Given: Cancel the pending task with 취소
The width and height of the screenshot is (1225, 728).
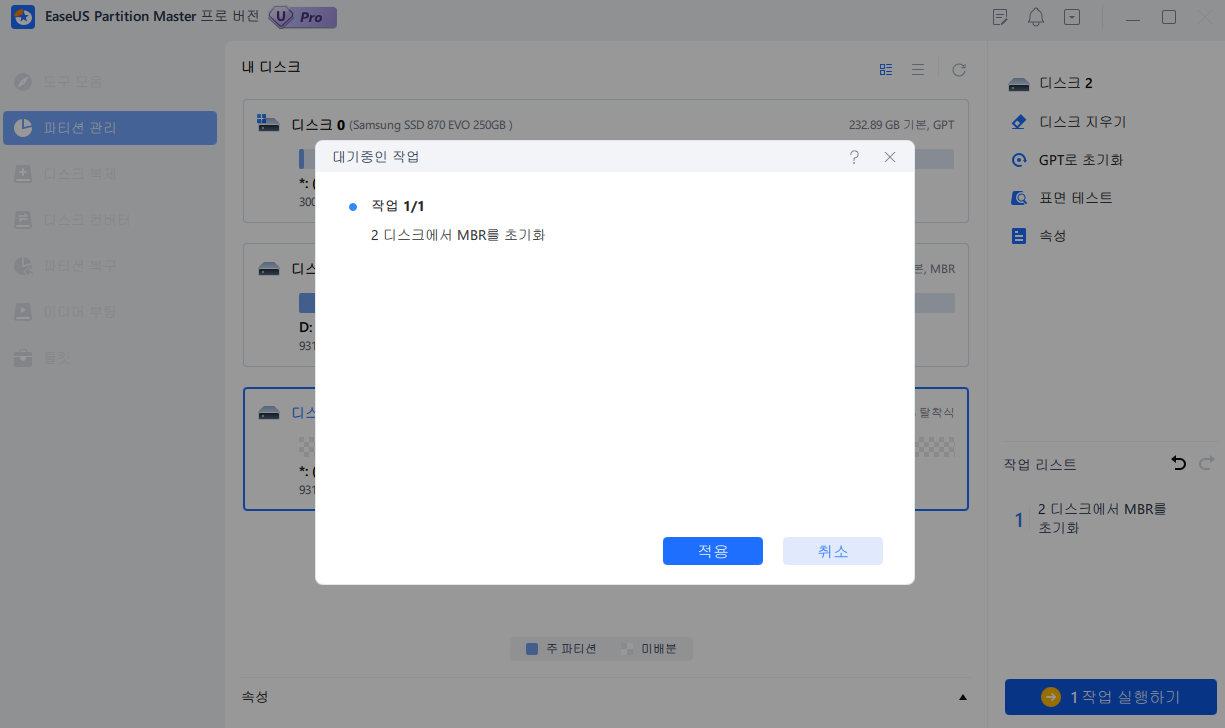Looking at the screenshot, I should click(832, 550).
